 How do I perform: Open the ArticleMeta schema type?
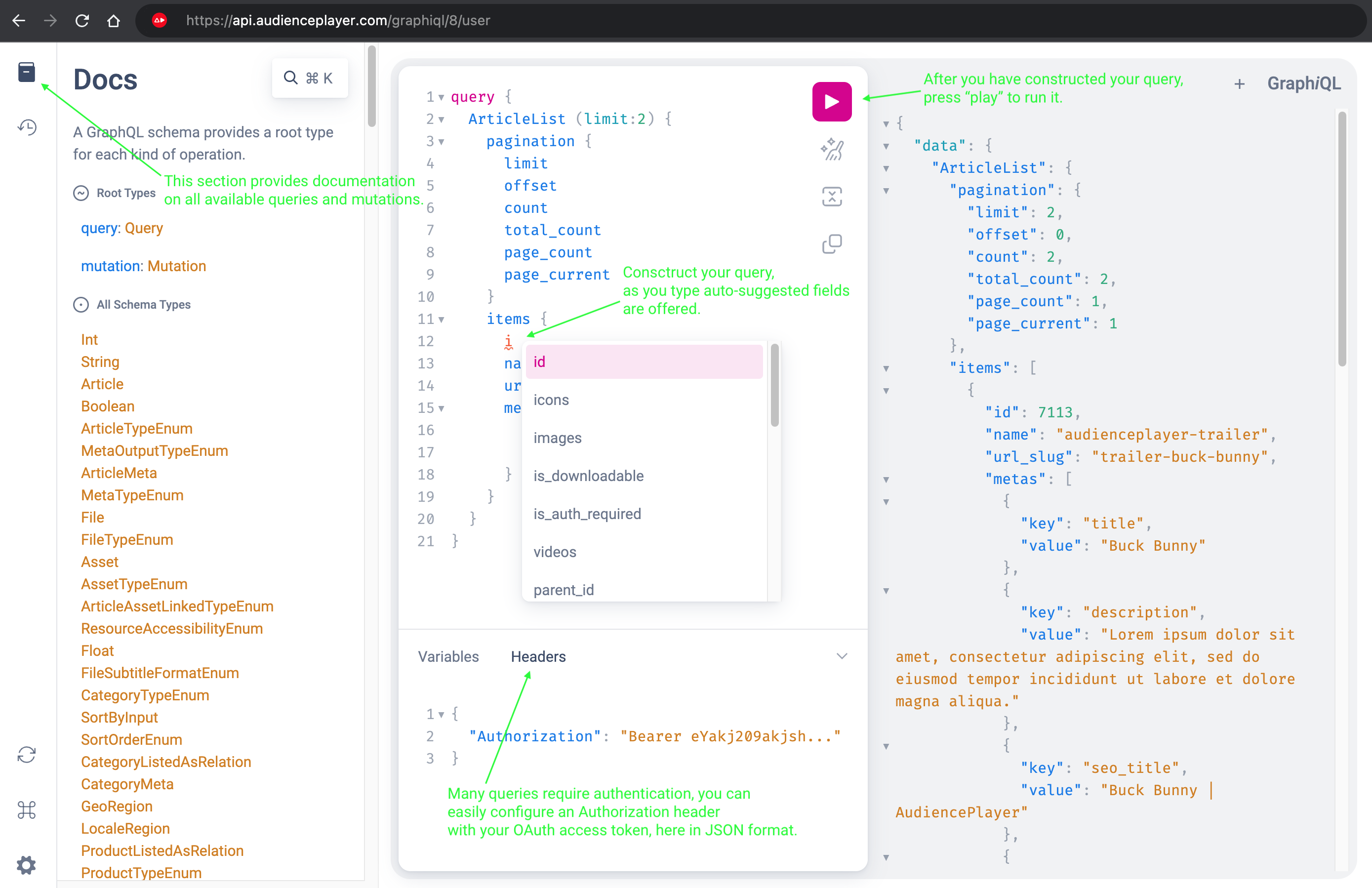[x=119, y=473]
